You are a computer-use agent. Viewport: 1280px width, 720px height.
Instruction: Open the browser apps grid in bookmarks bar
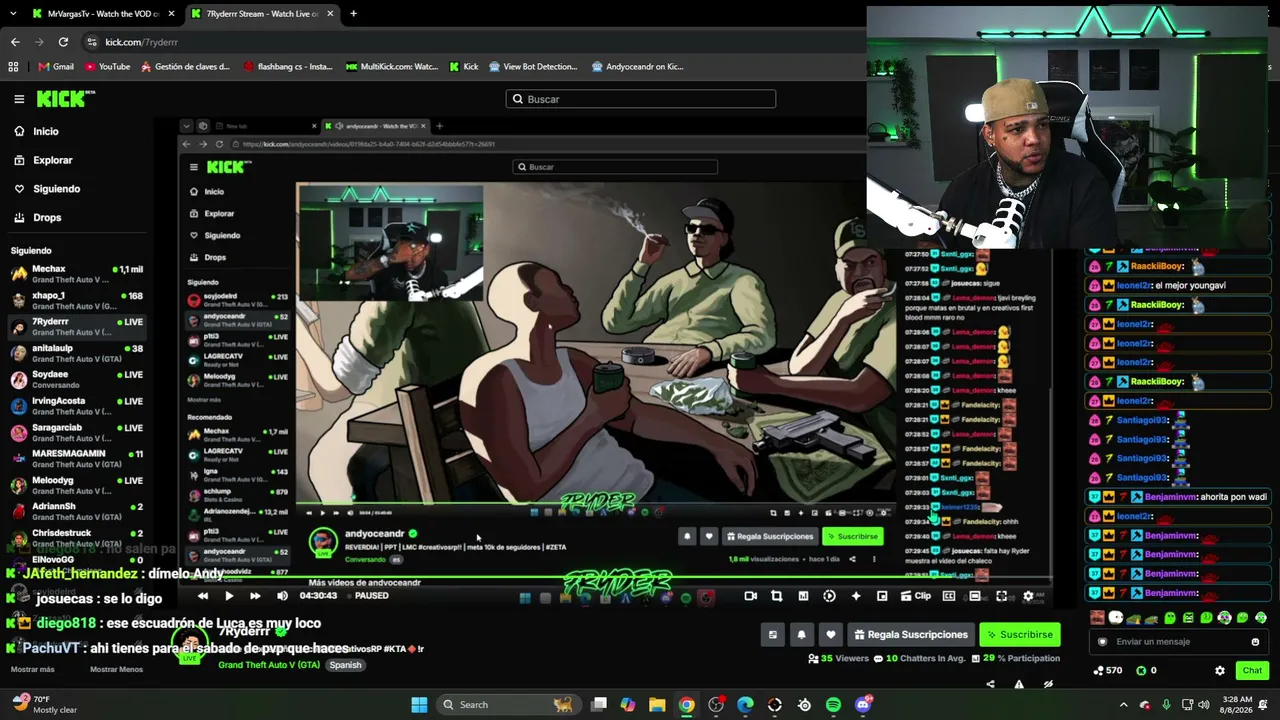point(13,67)
